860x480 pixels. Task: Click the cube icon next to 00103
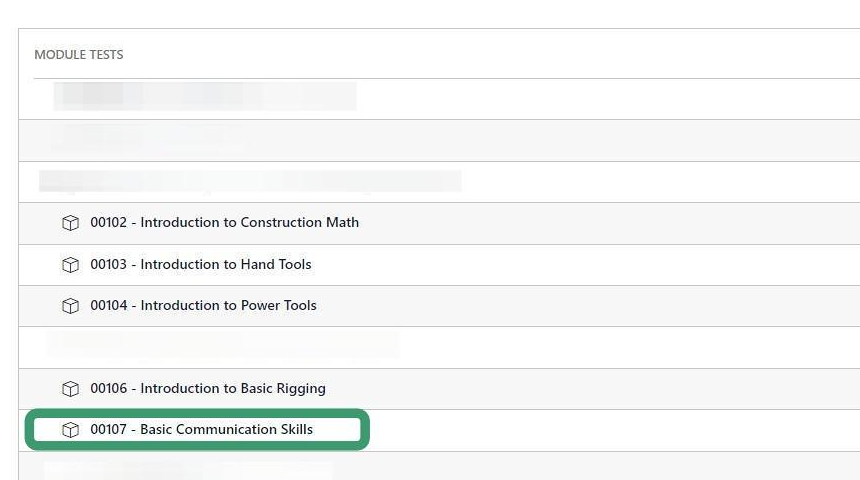[x=70, y=265]
